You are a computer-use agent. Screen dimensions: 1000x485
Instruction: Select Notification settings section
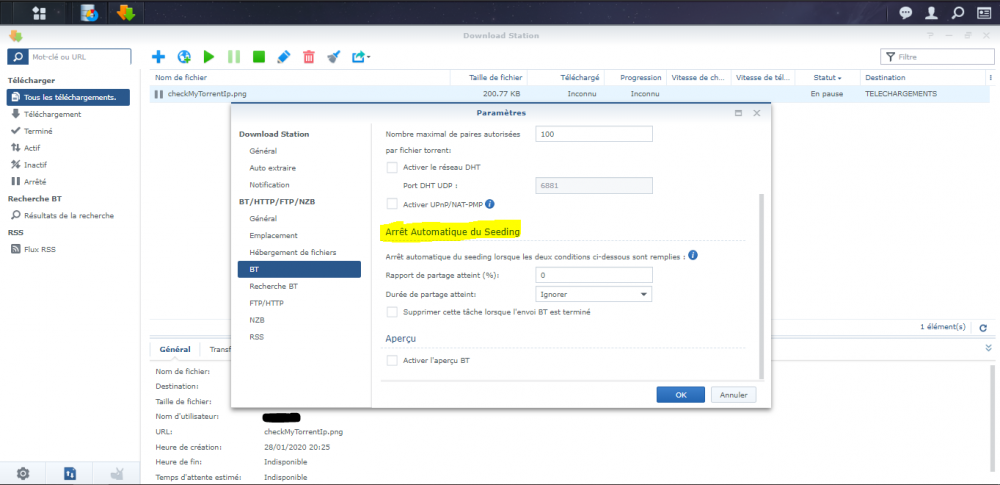tap(269, 184)
